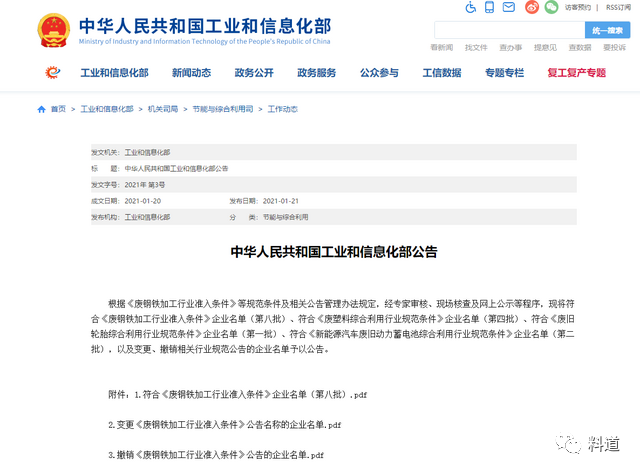640x472 pixels.
Task: Click the 2021年 第3号 document number
Action: (144, 185)
